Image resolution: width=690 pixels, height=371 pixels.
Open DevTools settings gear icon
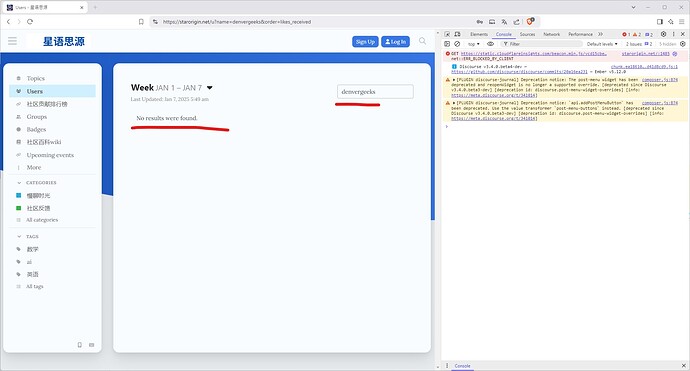click(x=664, y=34)
